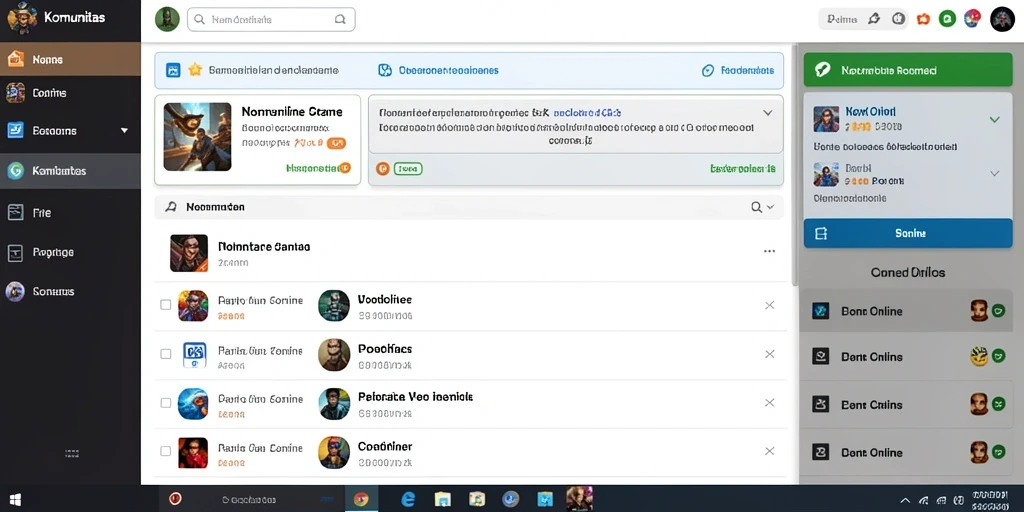Open the Nonne sidebar item
1024x512 pixels.
(70, 59)
